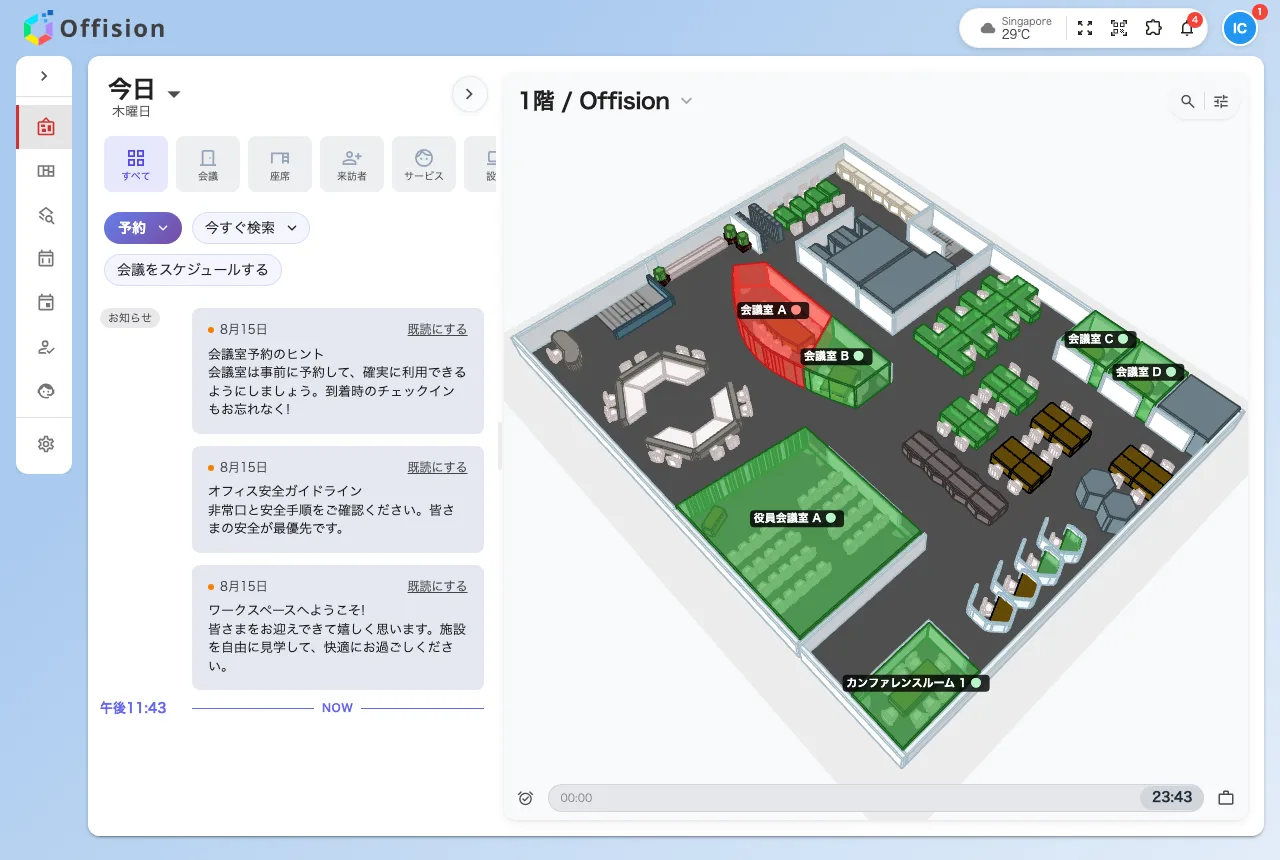Open the extensions puzzle icon
This screenshot has height=860, width=1280.
(x=1153, y=28)
